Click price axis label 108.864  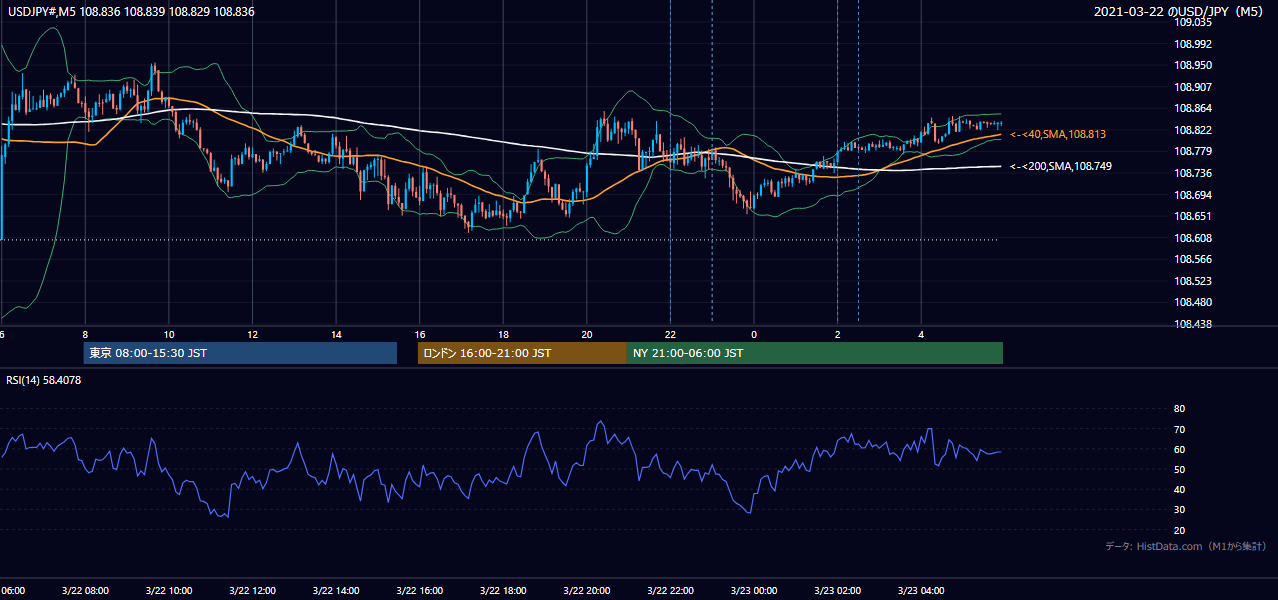[x=1195, y=108]
